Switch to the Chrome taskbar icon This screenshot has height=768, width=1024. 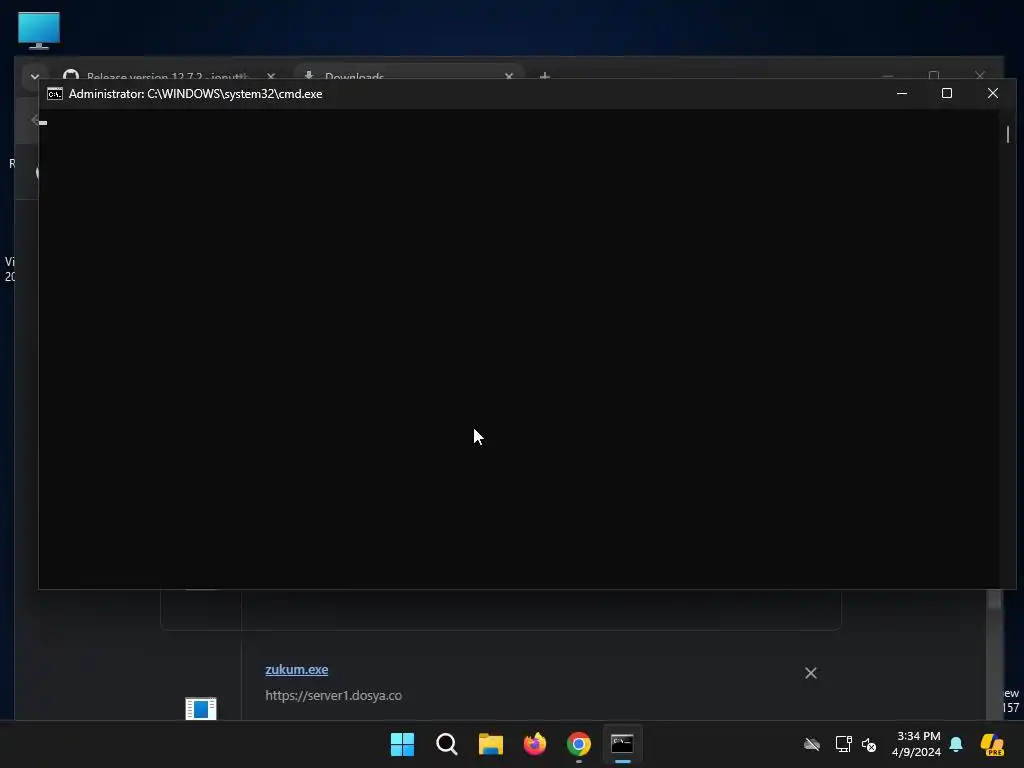(x=579, y=744)
